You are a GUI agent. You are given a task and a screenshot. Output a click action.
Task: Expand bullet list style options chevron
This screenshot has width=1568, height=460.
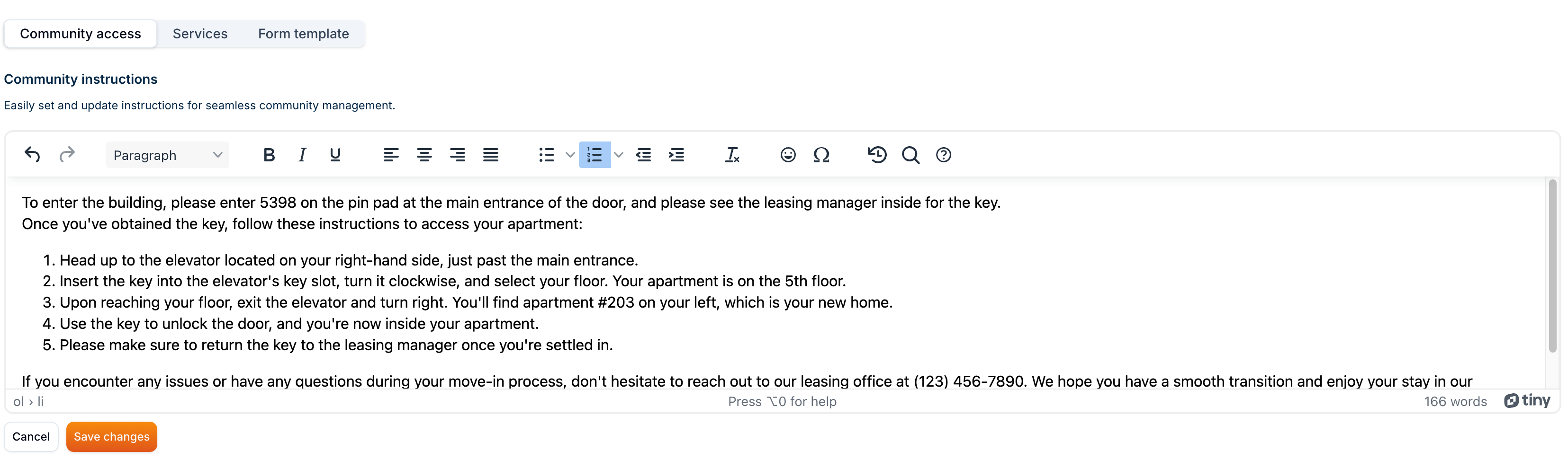pyautogui.click(x=570, y=155)
